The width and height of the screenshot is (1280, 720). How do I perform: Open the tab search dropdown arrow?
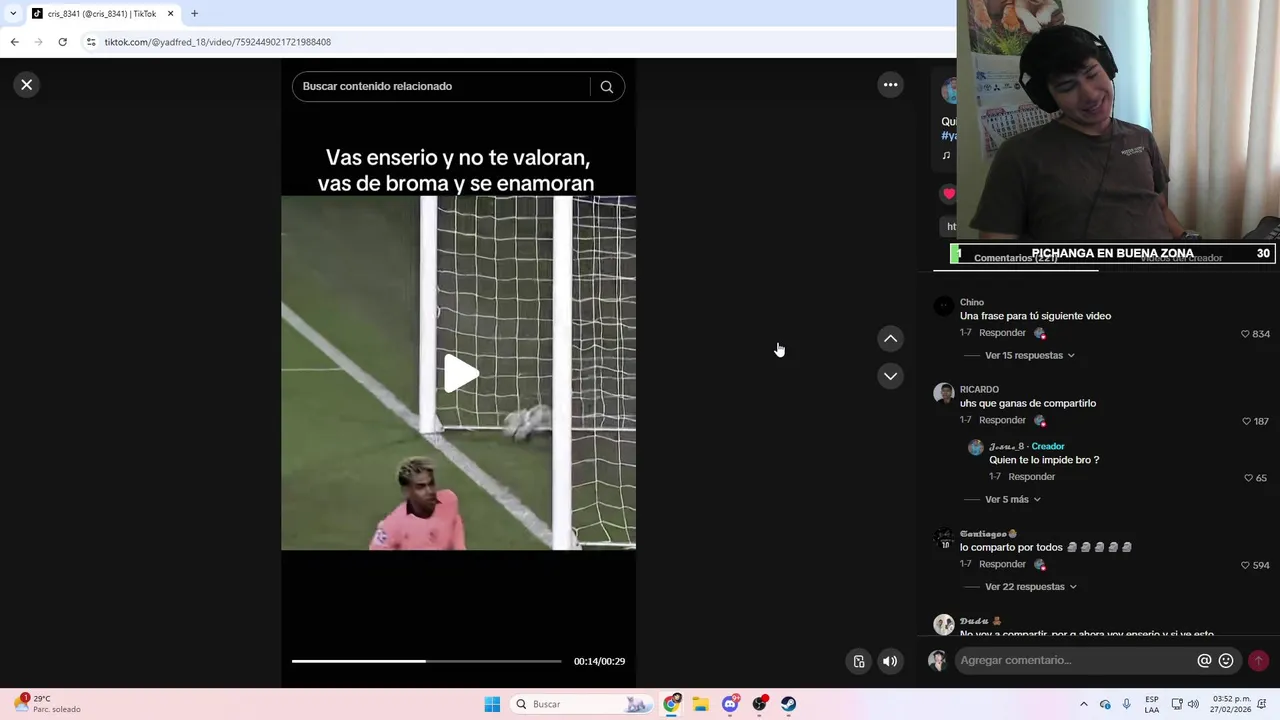click(12, 14)
